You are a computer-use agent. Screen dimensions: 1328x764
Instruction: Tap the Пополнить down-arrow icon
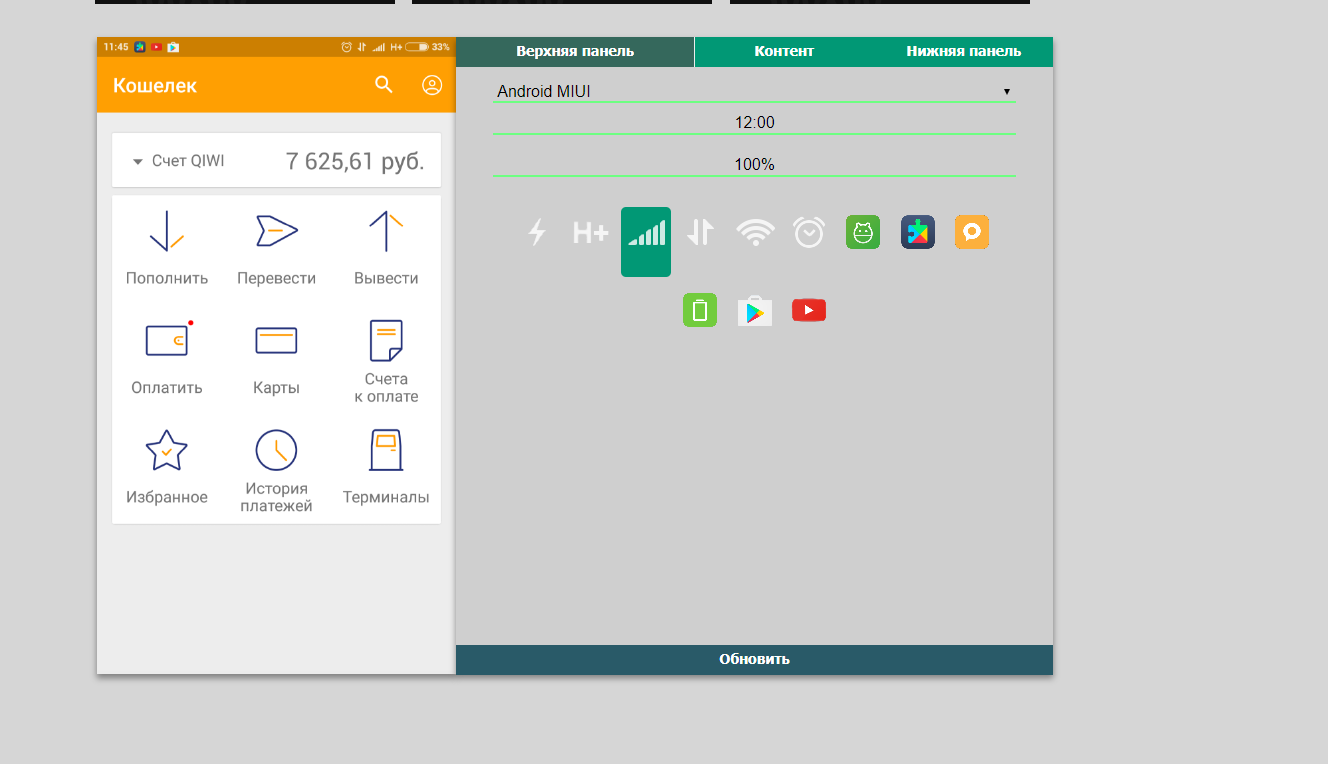point(167,231)
